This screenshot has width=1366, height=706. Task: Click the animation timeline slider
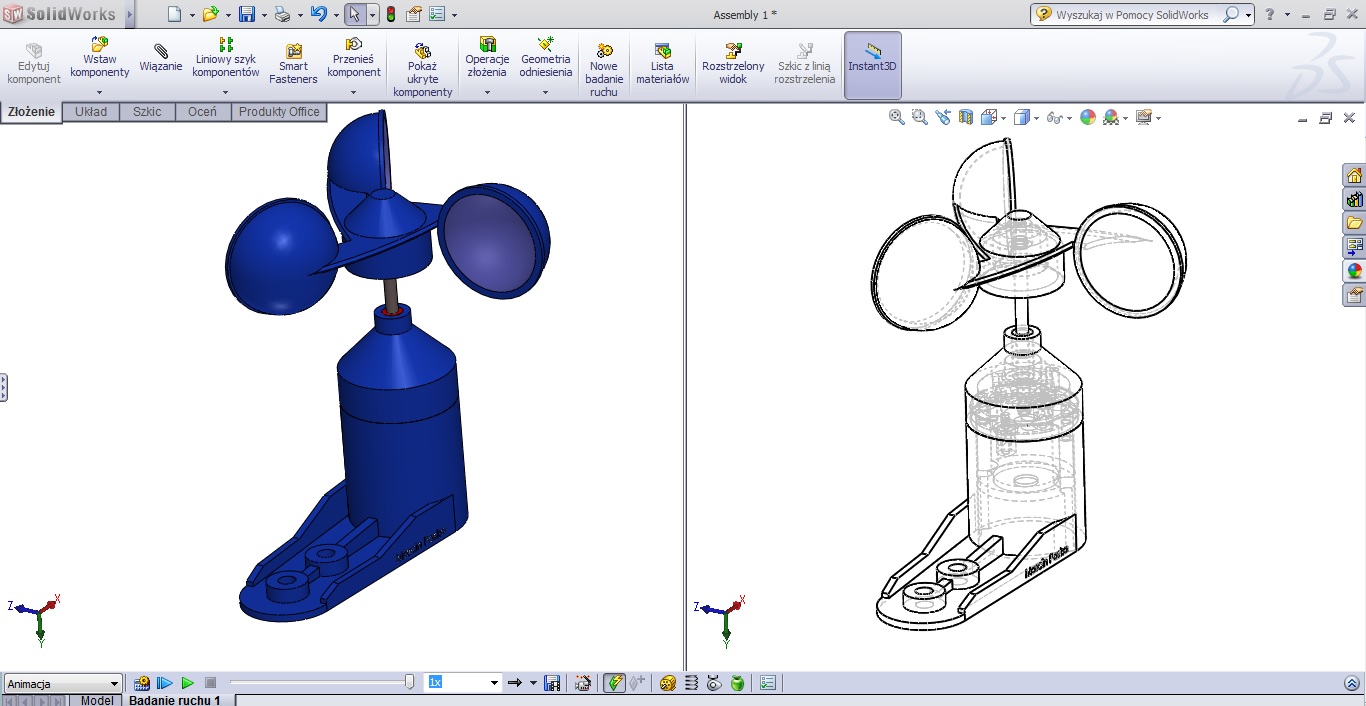410,681
